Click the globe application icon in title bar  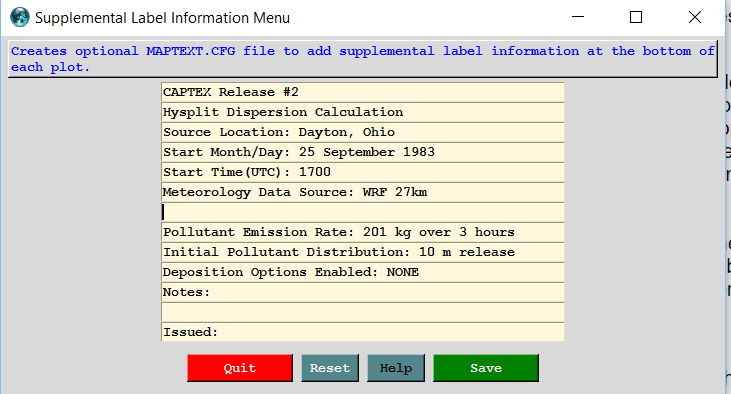coord(20,18)
